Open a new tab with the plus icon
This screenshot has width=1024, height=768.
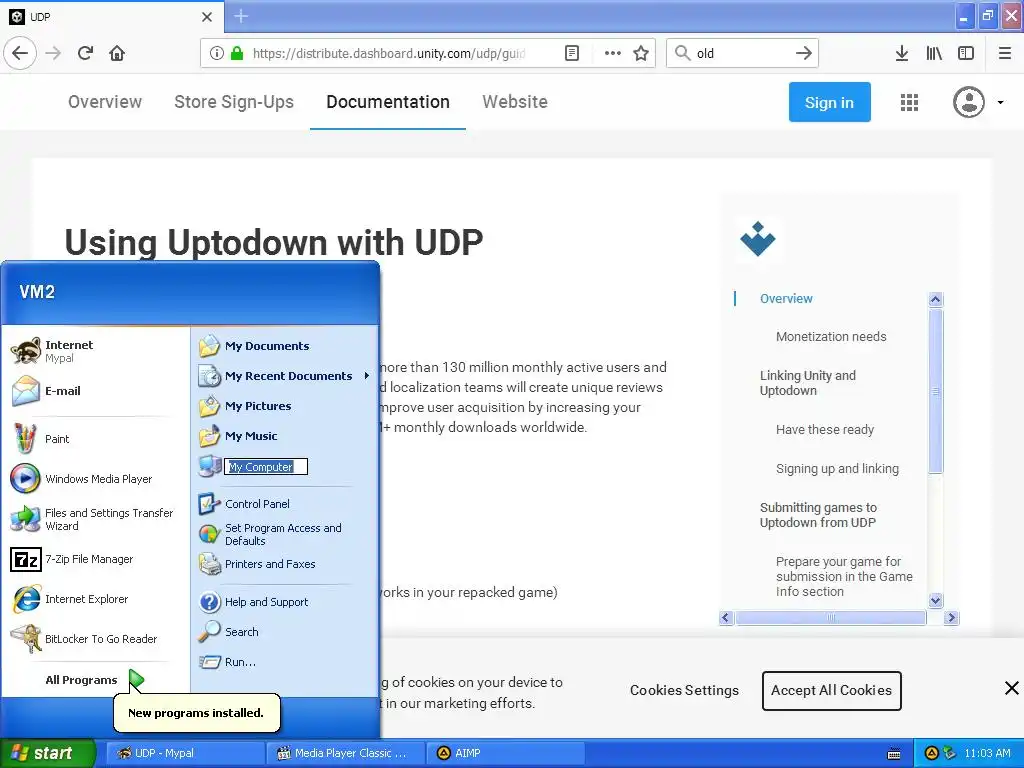tap(241, 16)
